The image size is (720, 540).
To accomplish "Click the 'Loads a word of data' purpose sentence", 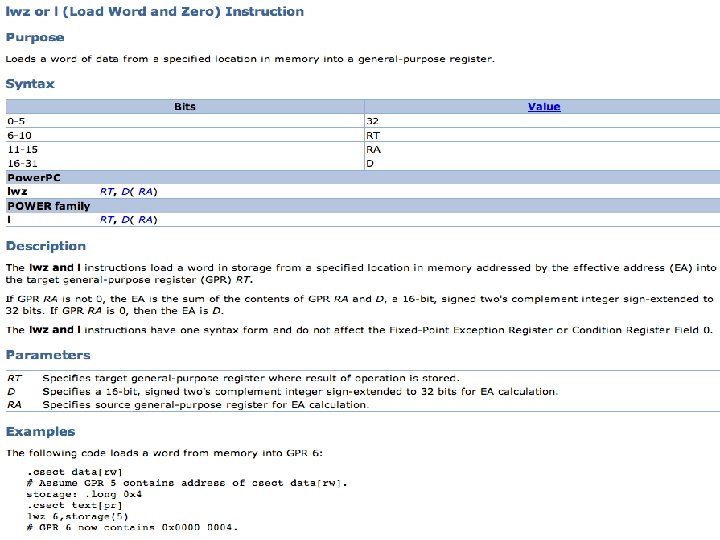I will tap(250, 59).
